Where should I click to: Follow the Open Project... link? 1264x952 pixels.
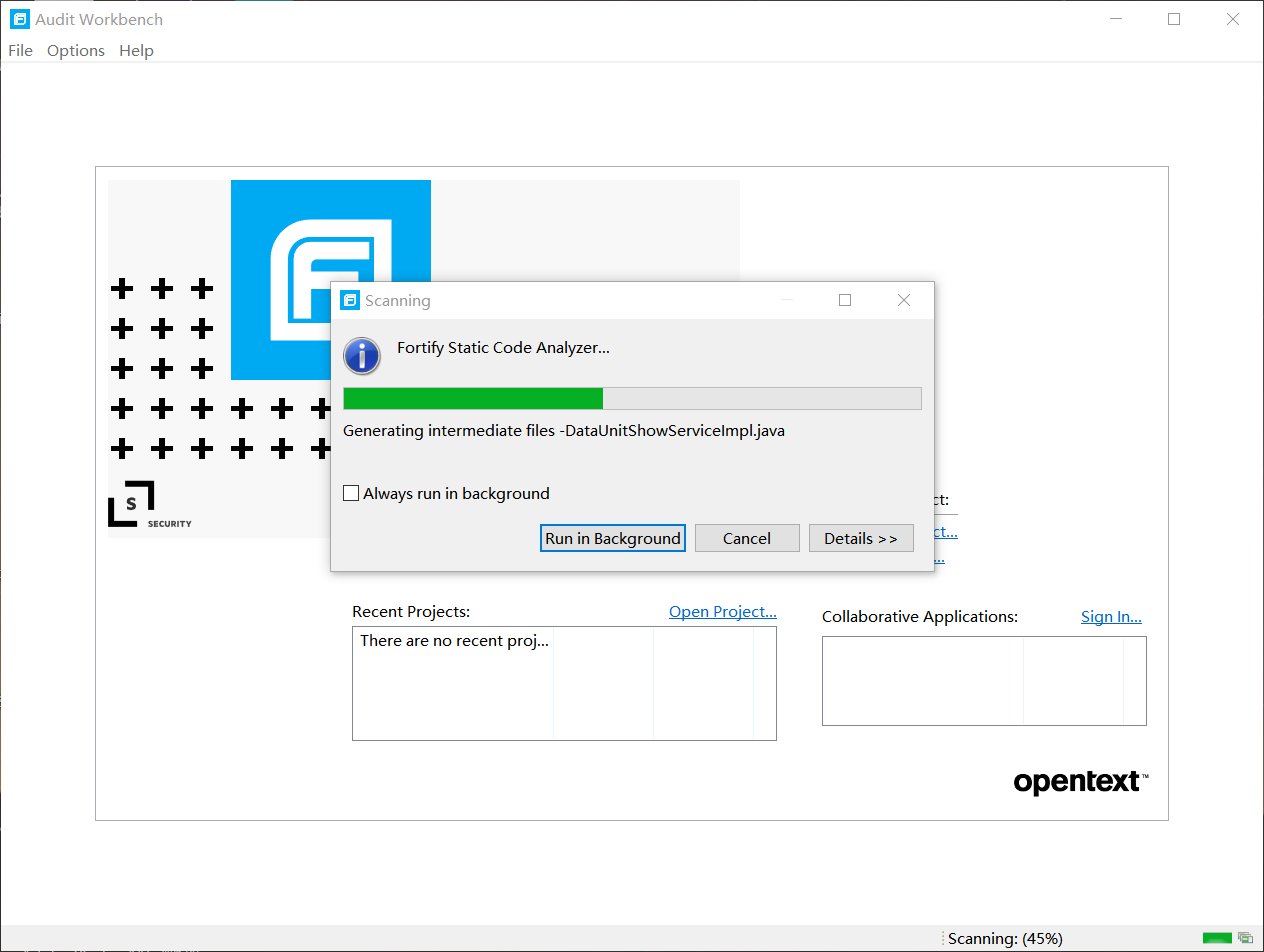[x=723, y=612]
